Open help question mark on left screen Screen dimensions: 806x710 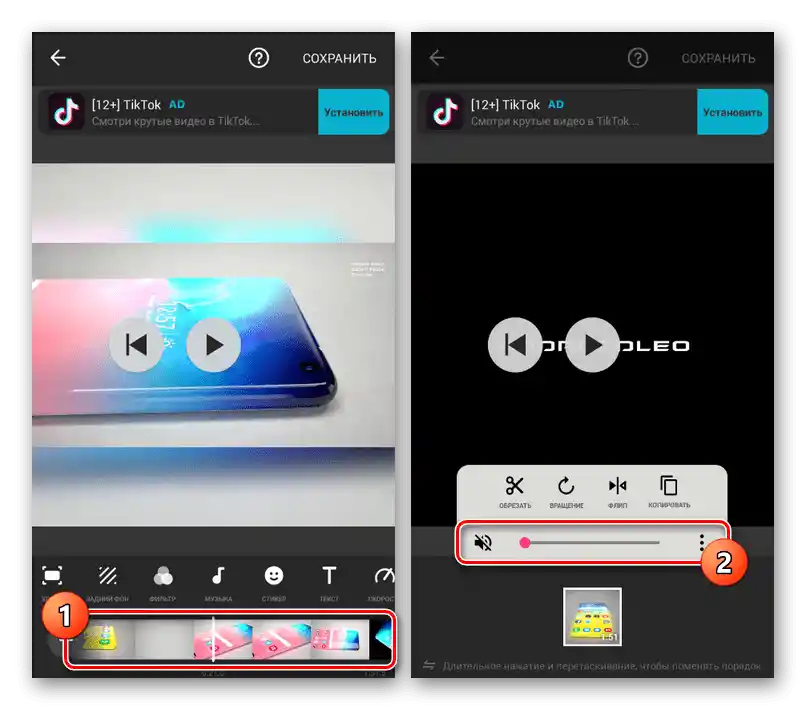pyautogui.click(x=259, y=58)
